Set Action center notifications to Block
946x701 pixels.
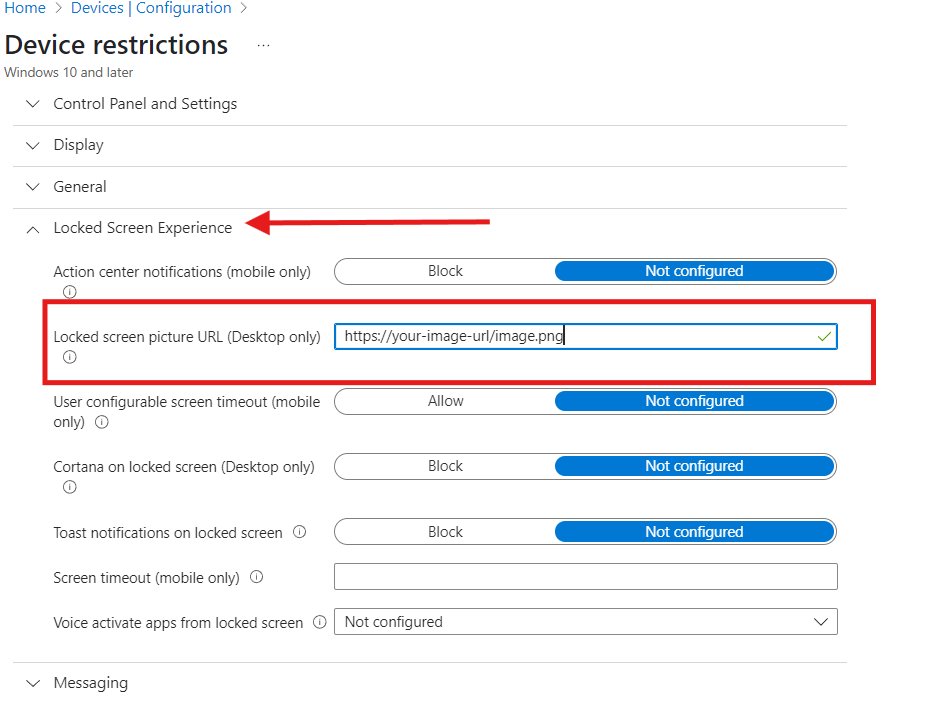[x=445, y=271]
